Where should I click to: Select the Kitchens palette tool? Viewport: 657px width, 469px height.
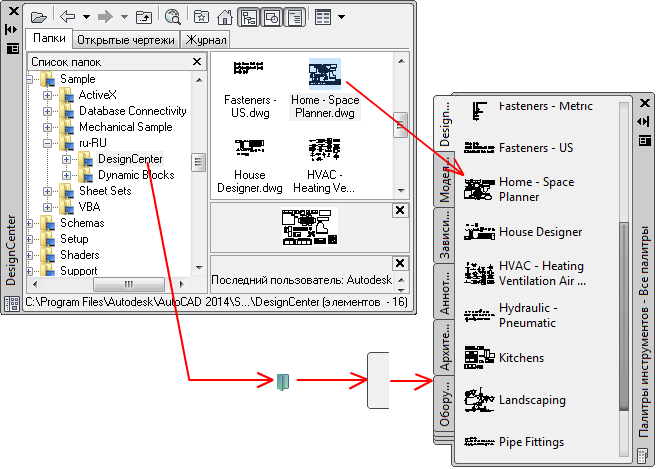point(504,358)
